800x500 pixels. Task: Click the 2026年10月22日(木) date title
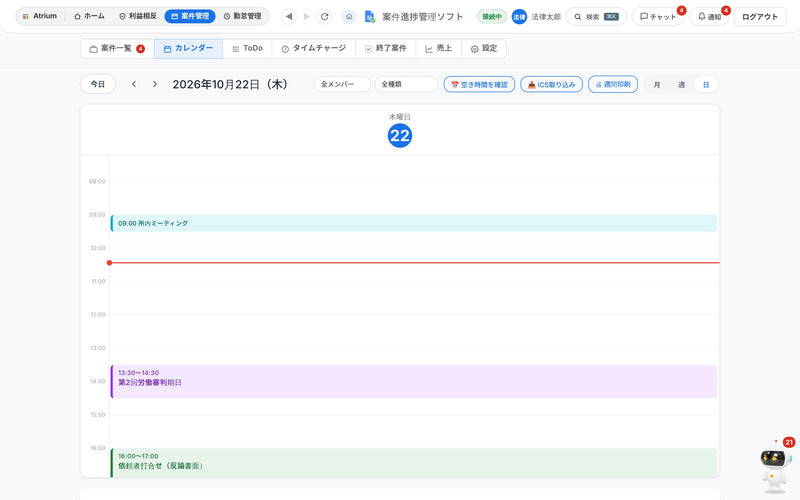coord(230,84)
